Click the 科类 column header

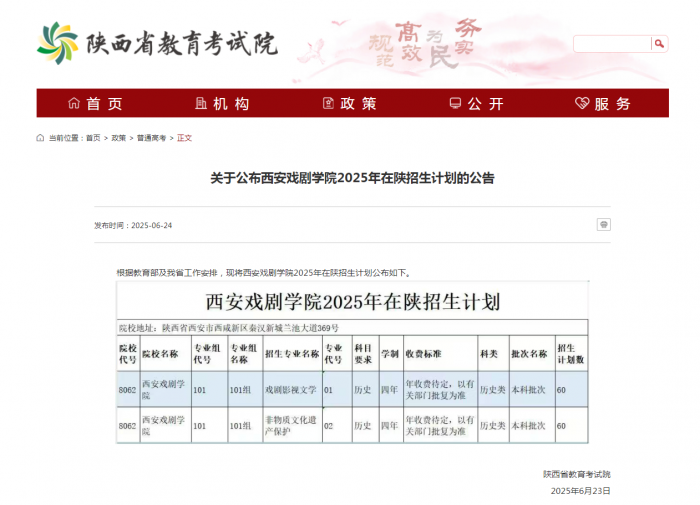(x=493, y=354)
